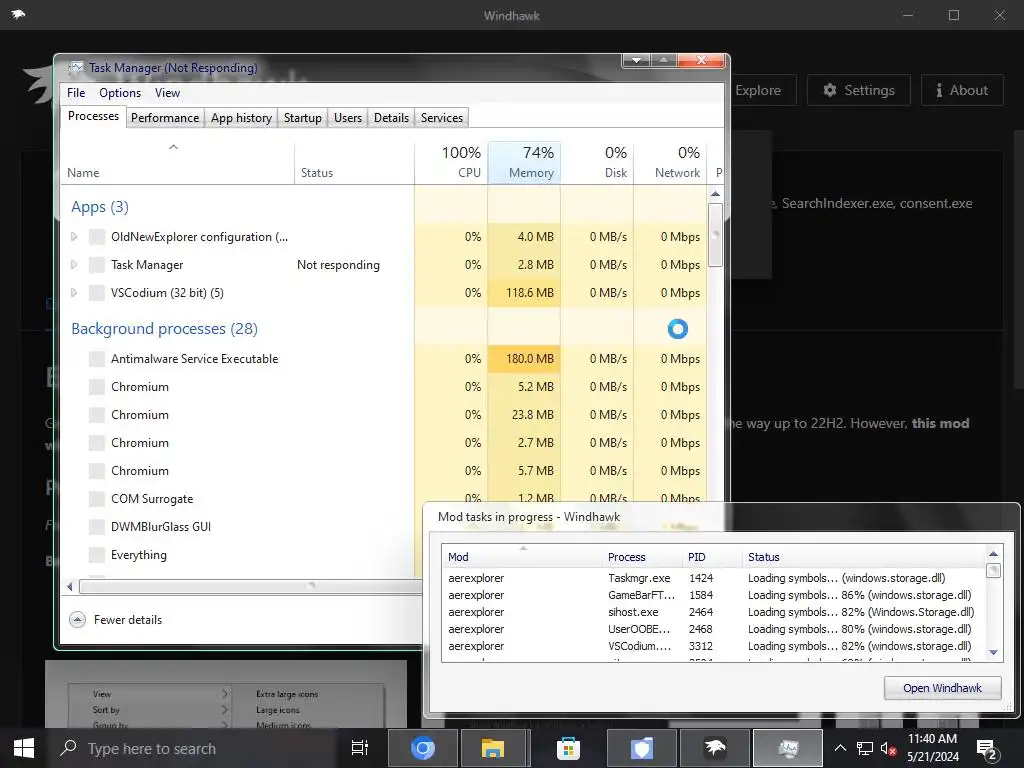Sort mod tasks by Process column
1024x768 pixels.
(641, 557)
